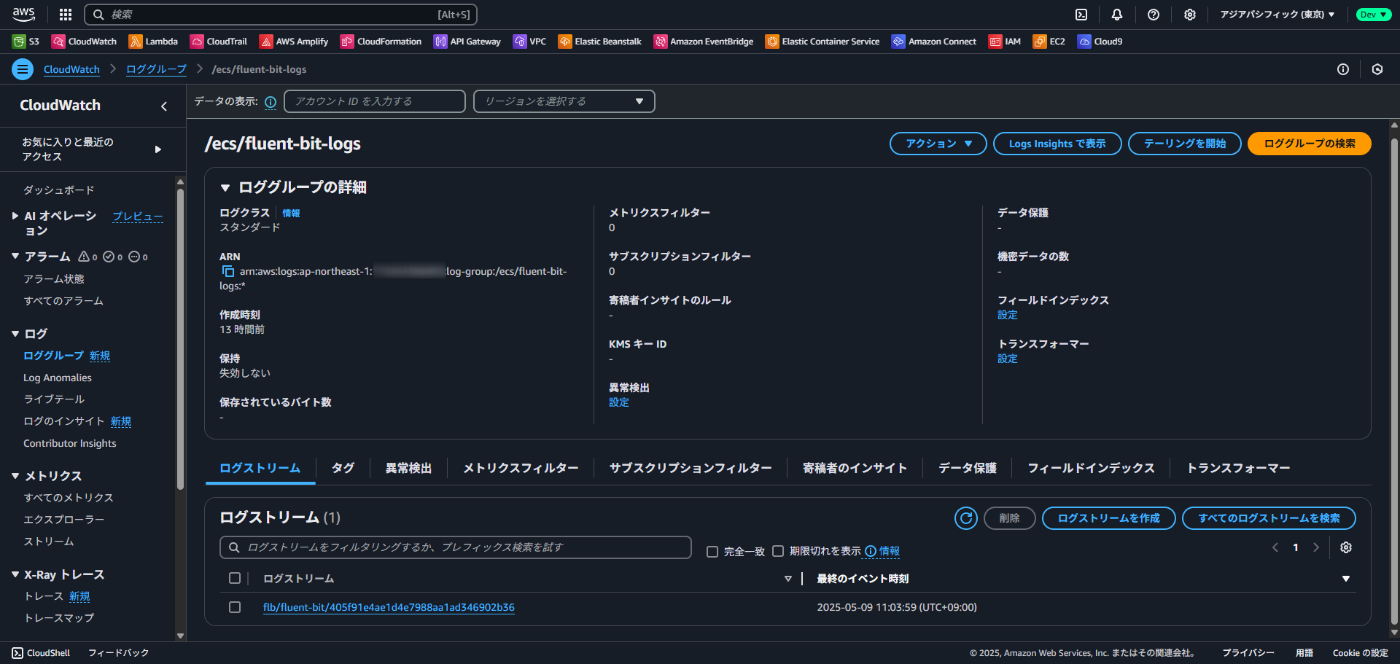Check 期限切れを表示 to show expired streams
The width and height of the screenshot is (1400, 664).
777,551
